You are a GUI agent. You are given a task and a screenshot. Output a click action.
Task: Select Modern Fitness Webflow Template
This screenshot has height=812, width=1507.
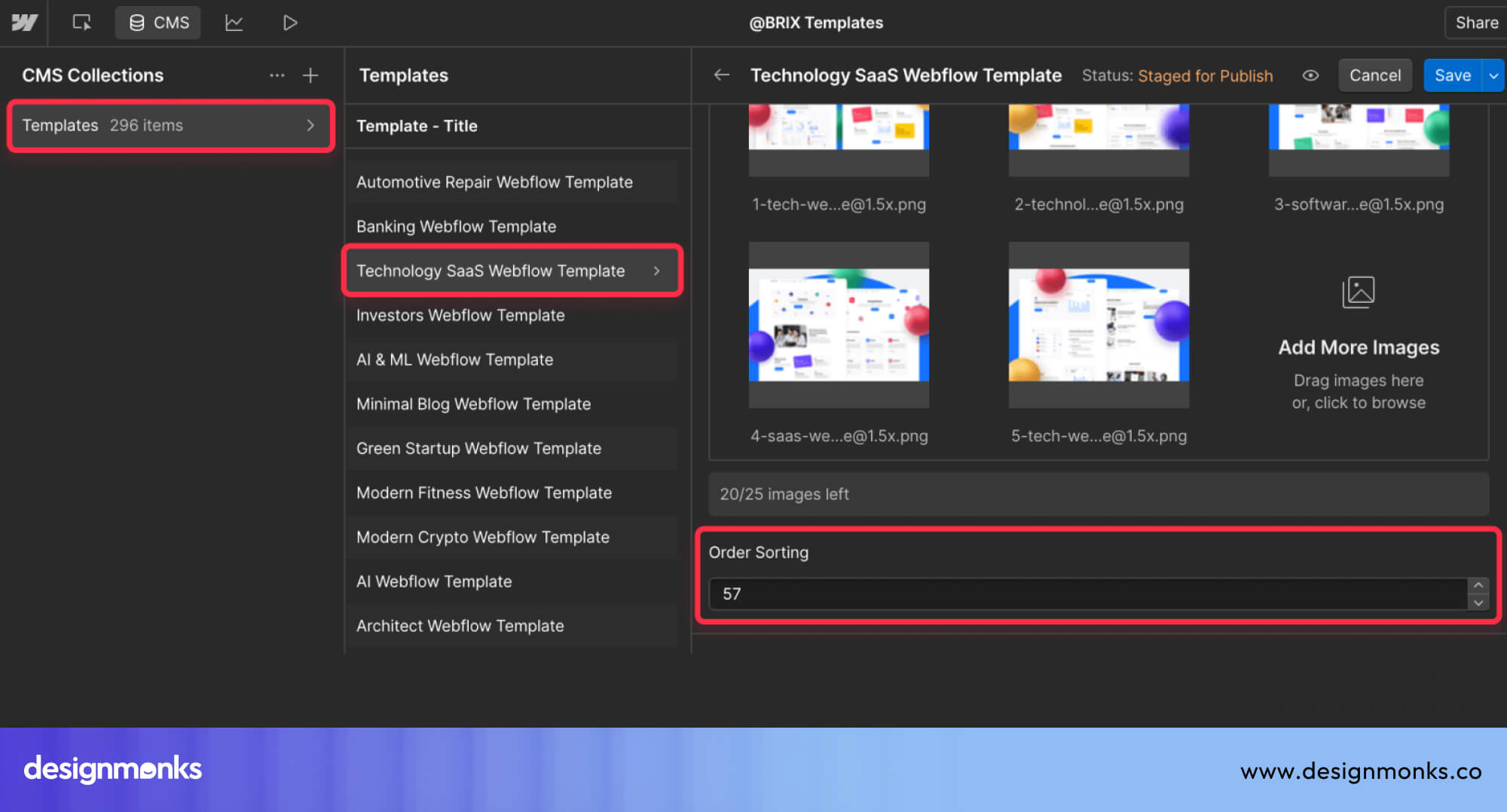pos(512,493)
